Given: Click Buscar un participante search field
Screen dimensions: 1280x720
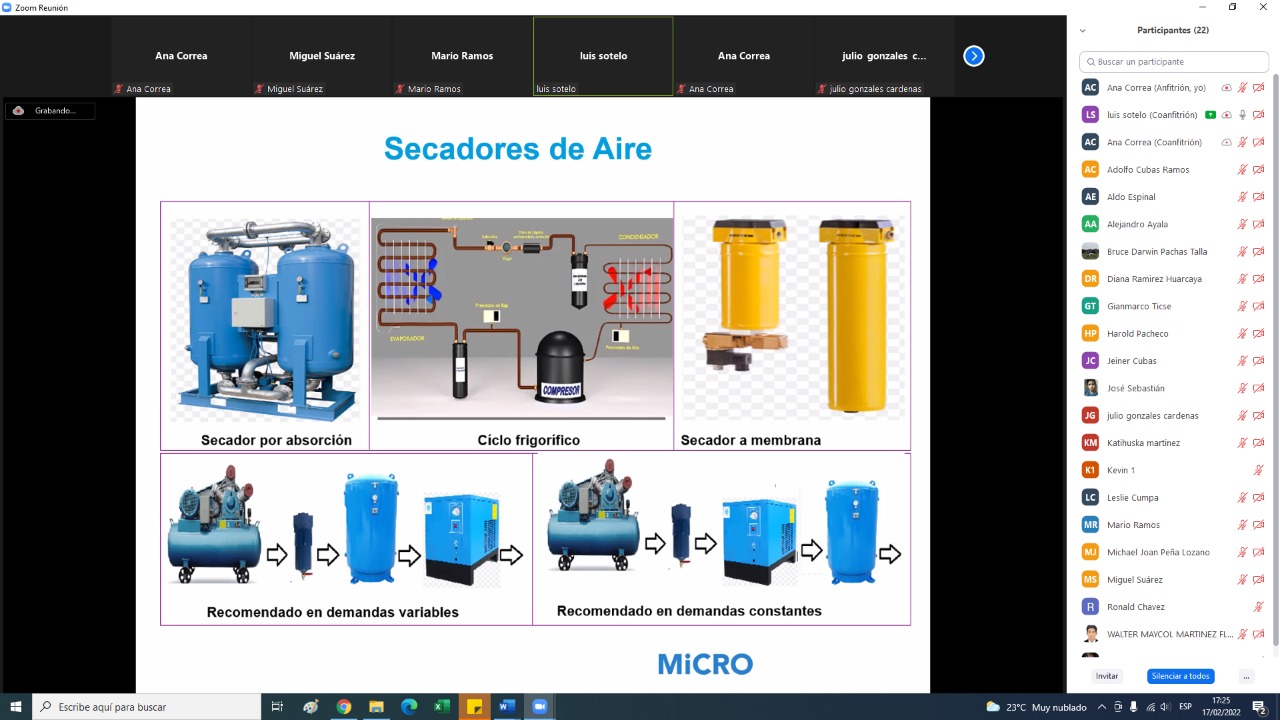Looking at the screenshot, I should (1174, 62).
